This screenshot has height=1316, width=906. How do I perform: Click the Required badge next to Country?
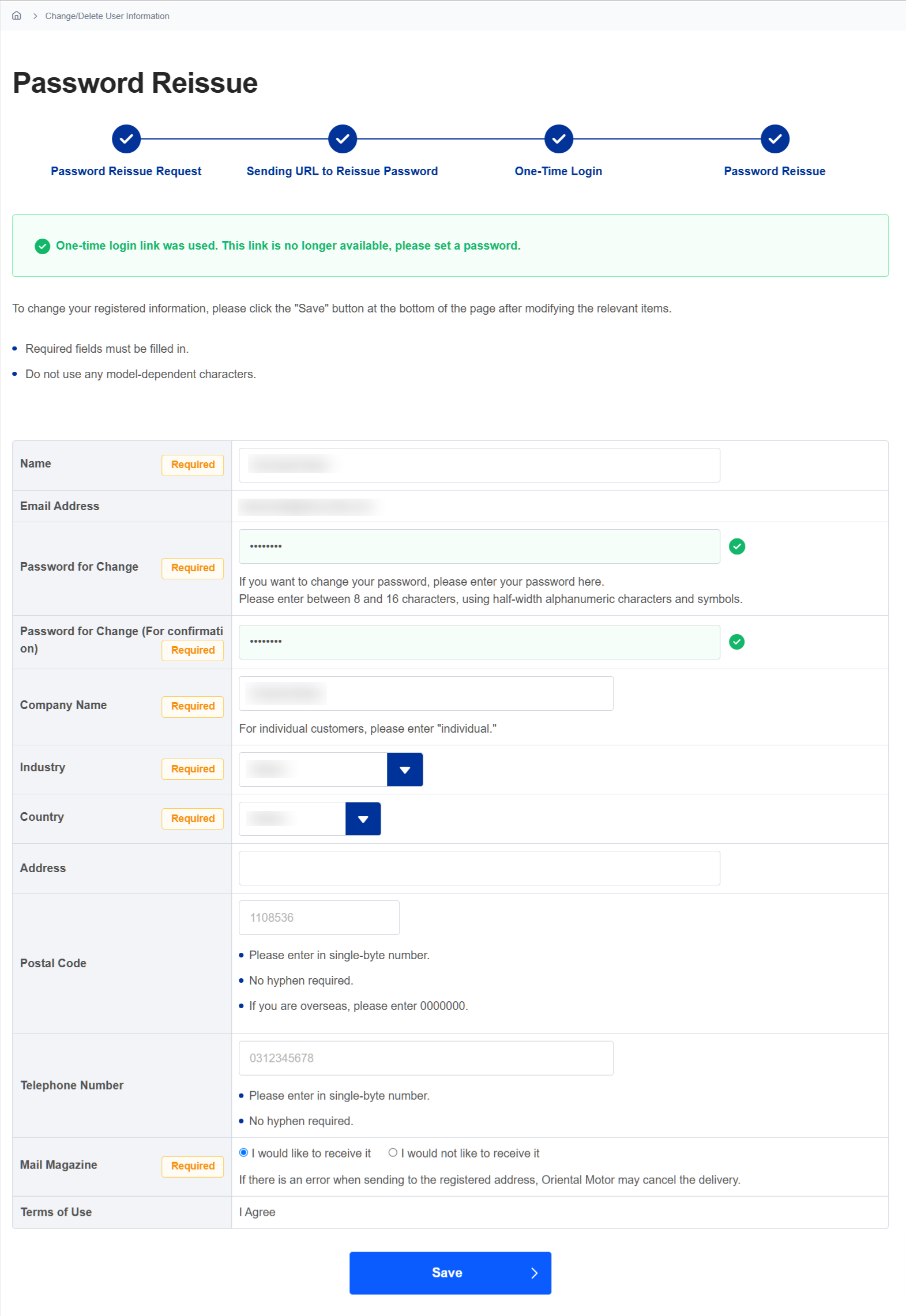pos(193,819)
